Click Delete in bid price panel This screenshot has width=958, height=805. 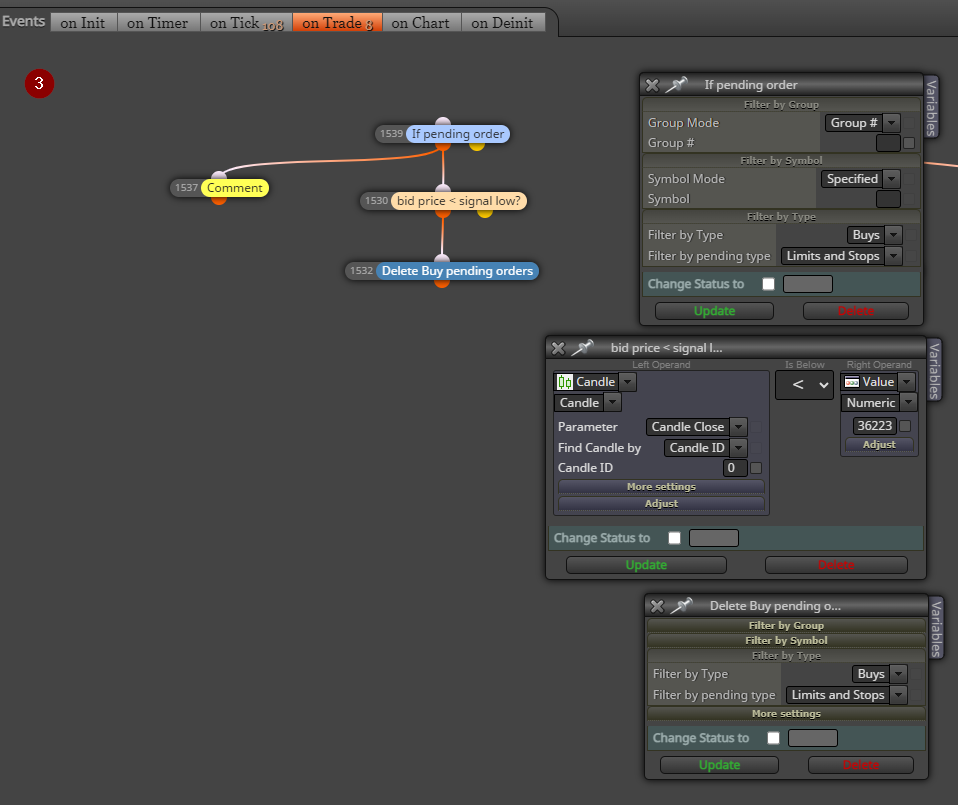click(x=836, y=565)
